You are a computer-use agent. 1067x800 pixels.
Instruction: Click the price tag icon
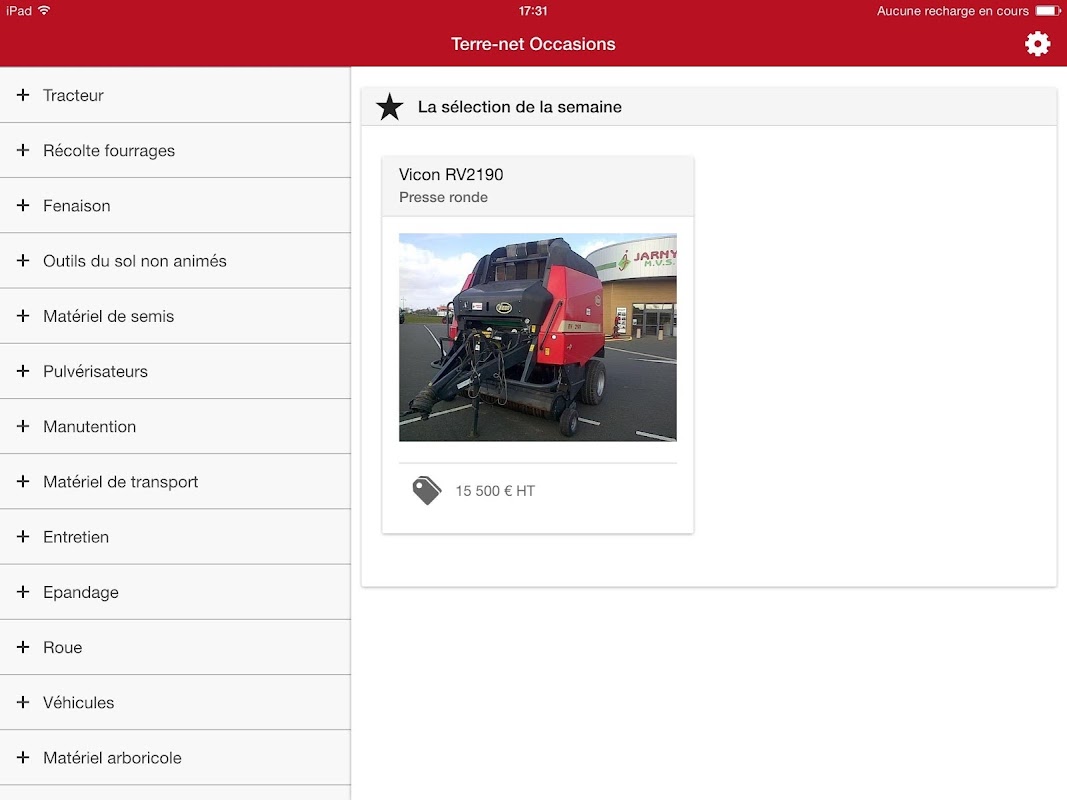pos(427,490)
